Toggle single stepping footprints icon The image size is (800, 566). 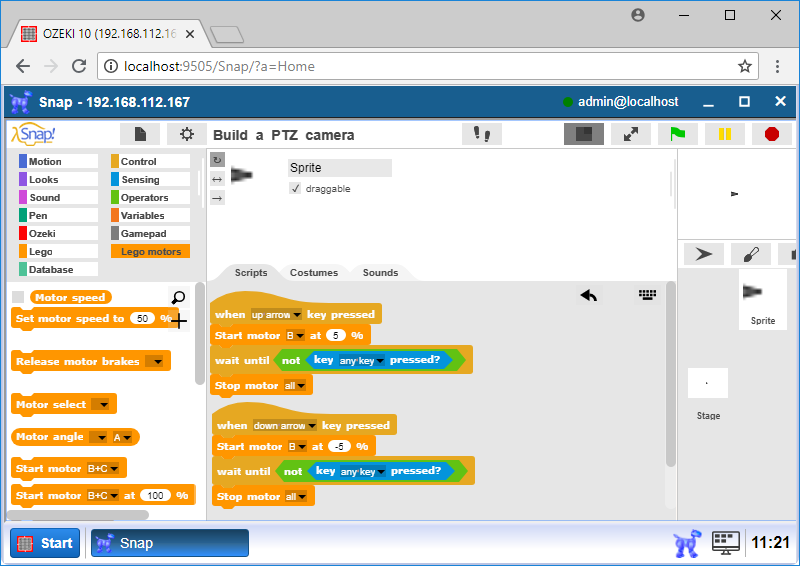(482, 134)
